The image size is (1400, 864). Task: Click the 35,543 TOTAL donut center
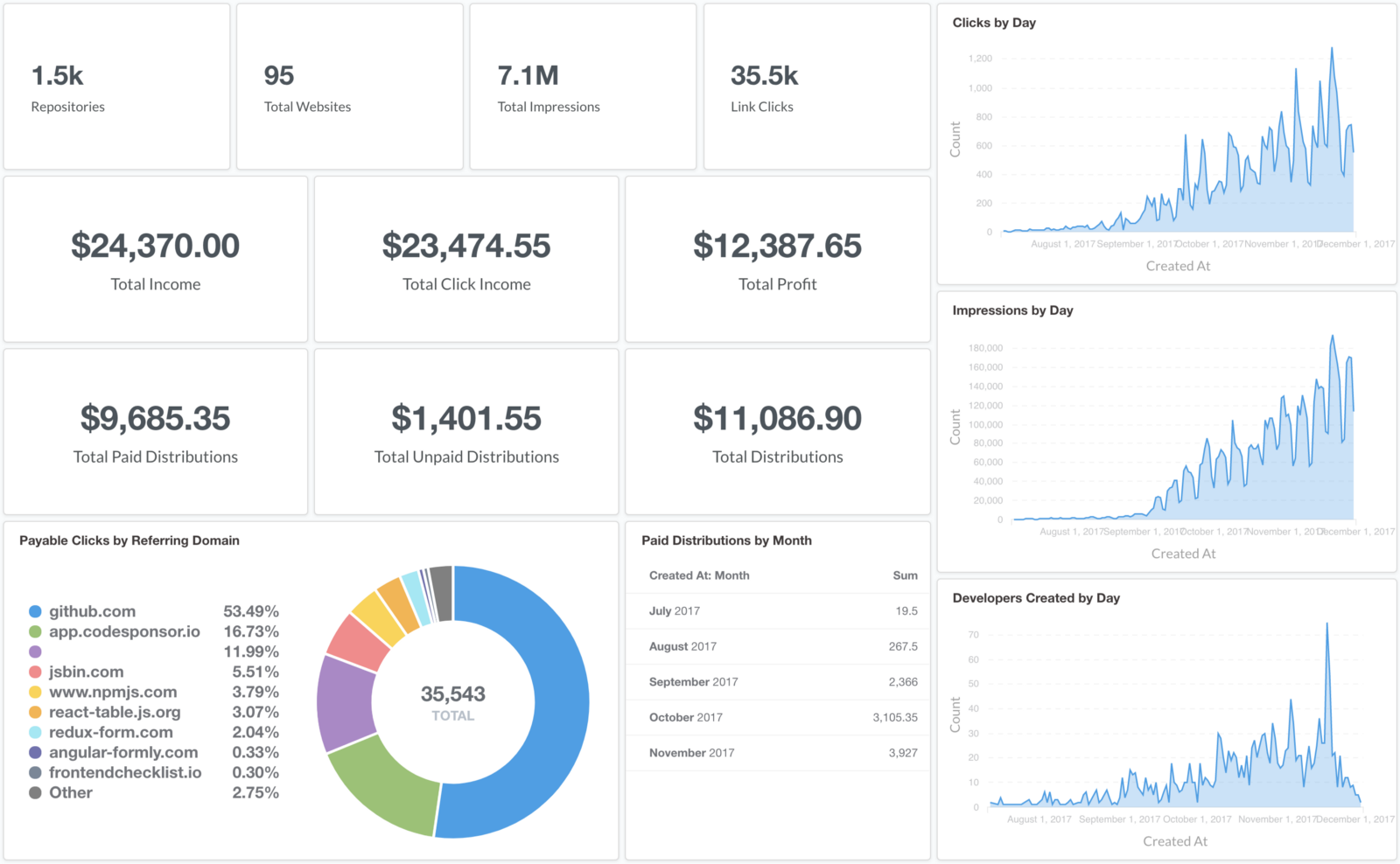453,702
